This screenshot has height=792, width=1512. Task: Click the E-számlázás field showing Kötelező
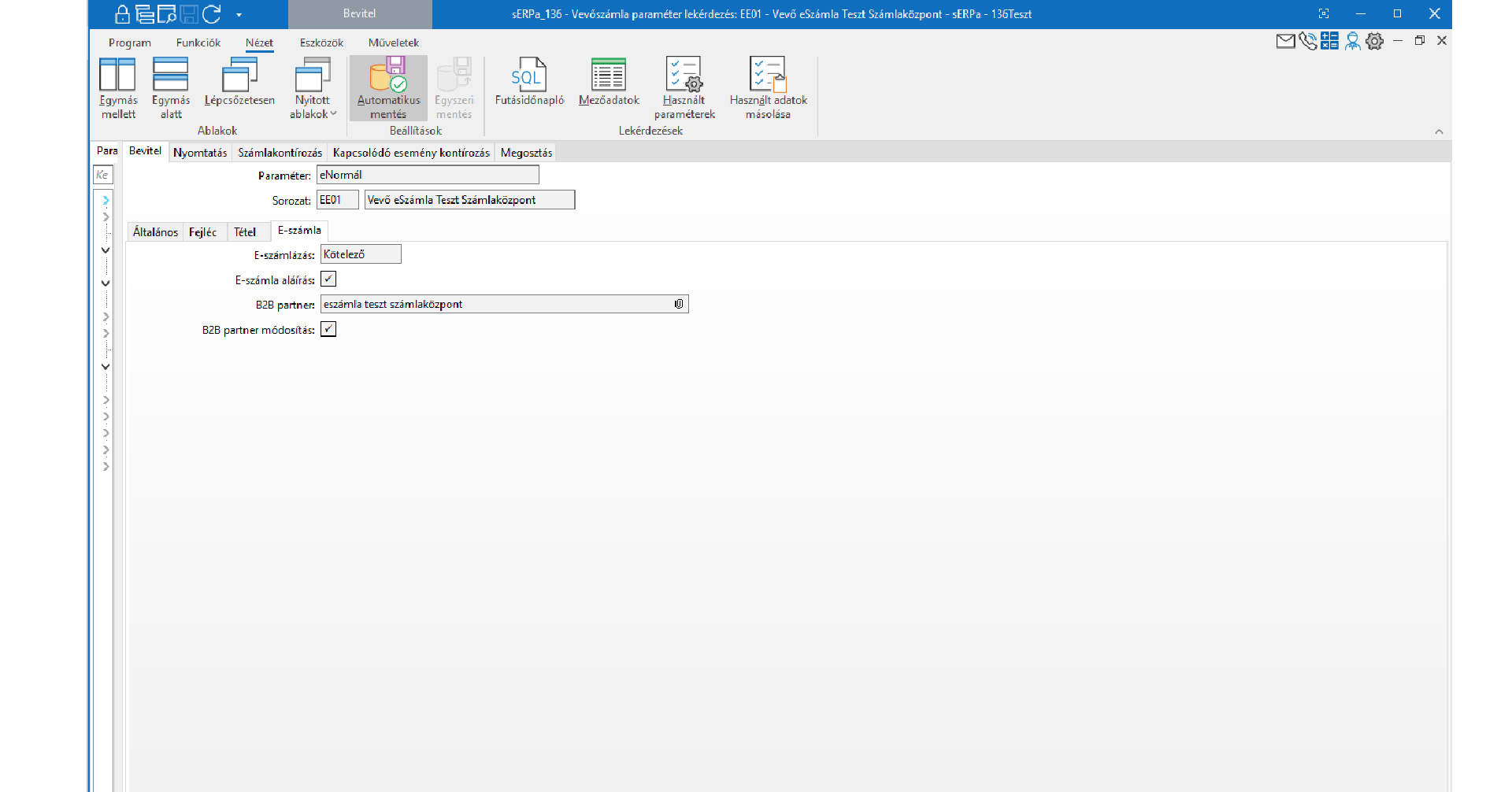[x=361, y=254]
